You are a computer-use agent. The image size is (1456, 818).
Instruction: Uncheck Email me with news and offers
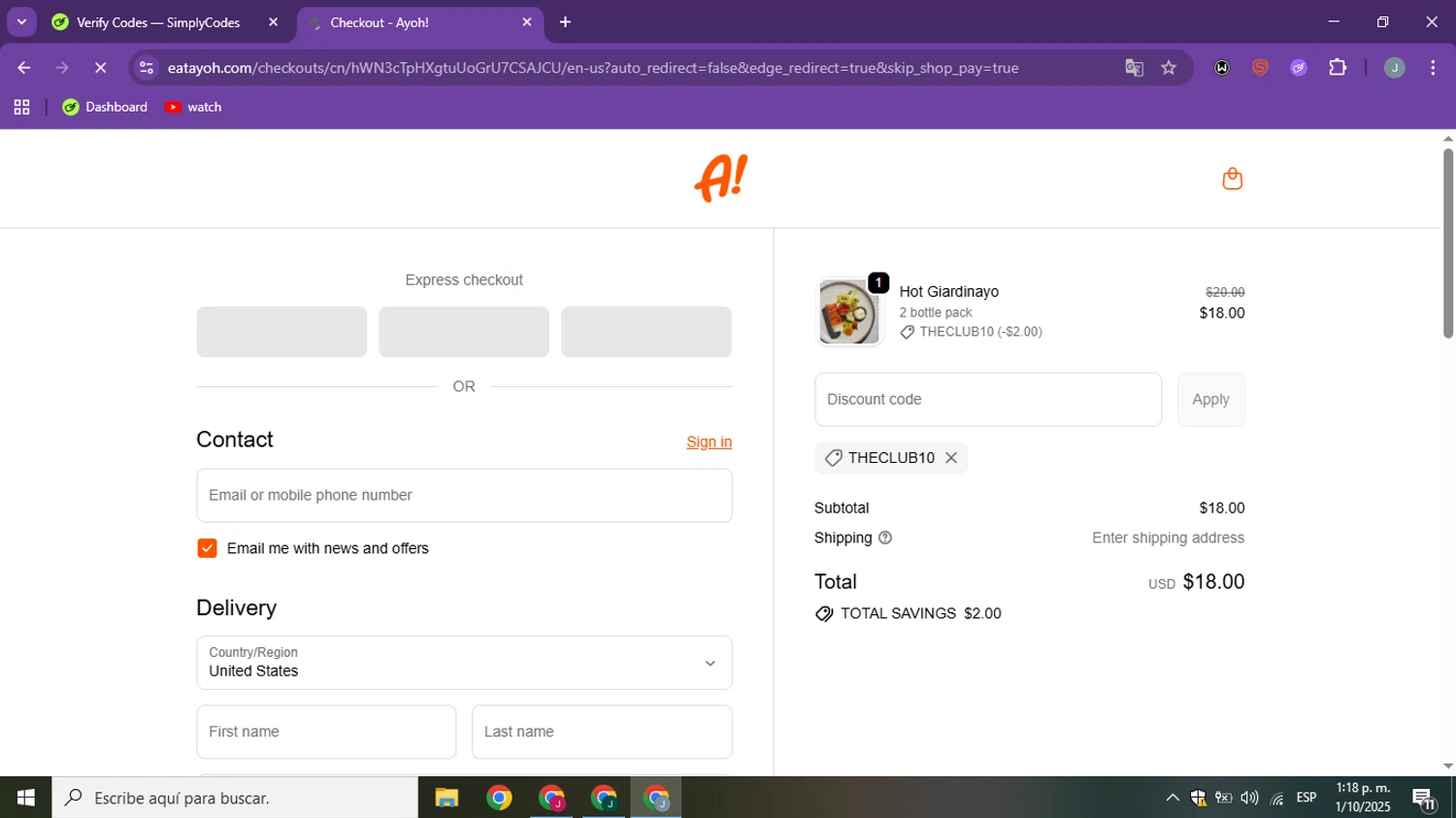(x=207, y=548)
